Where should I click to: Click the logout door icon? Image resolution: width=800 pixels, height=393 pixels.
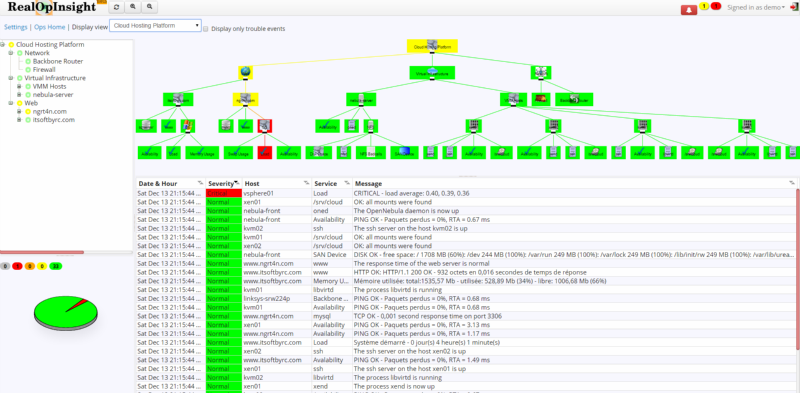point(794,7)
